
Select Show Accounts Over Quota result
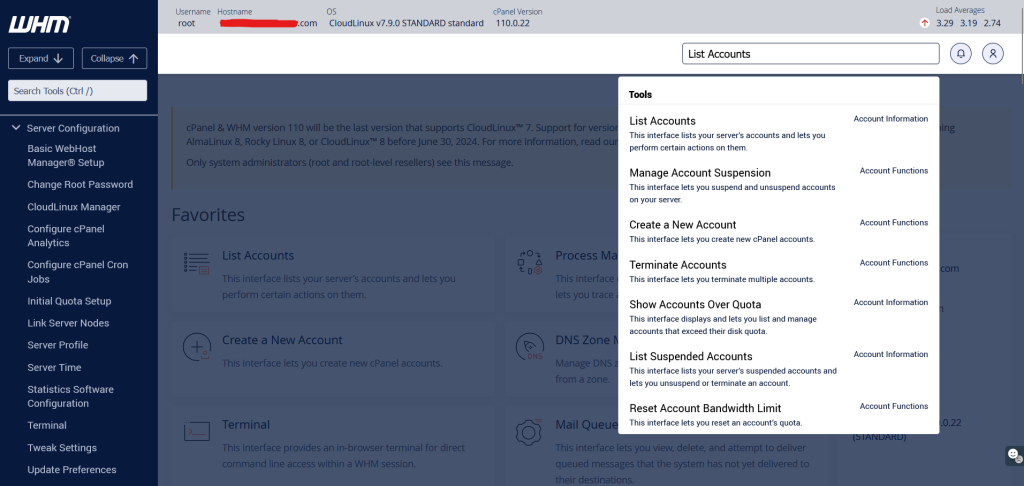click(695, 304)
